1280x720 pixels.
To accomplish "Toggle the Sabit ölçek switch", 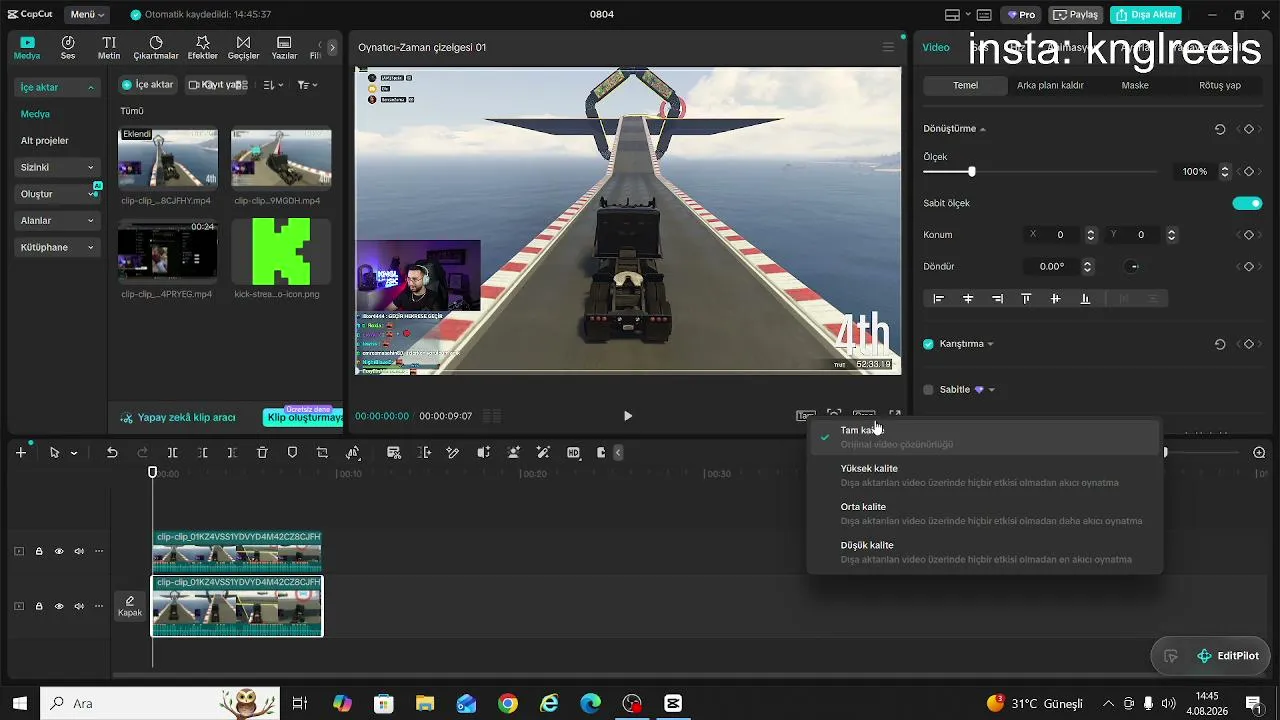I will pos(1247,203).
